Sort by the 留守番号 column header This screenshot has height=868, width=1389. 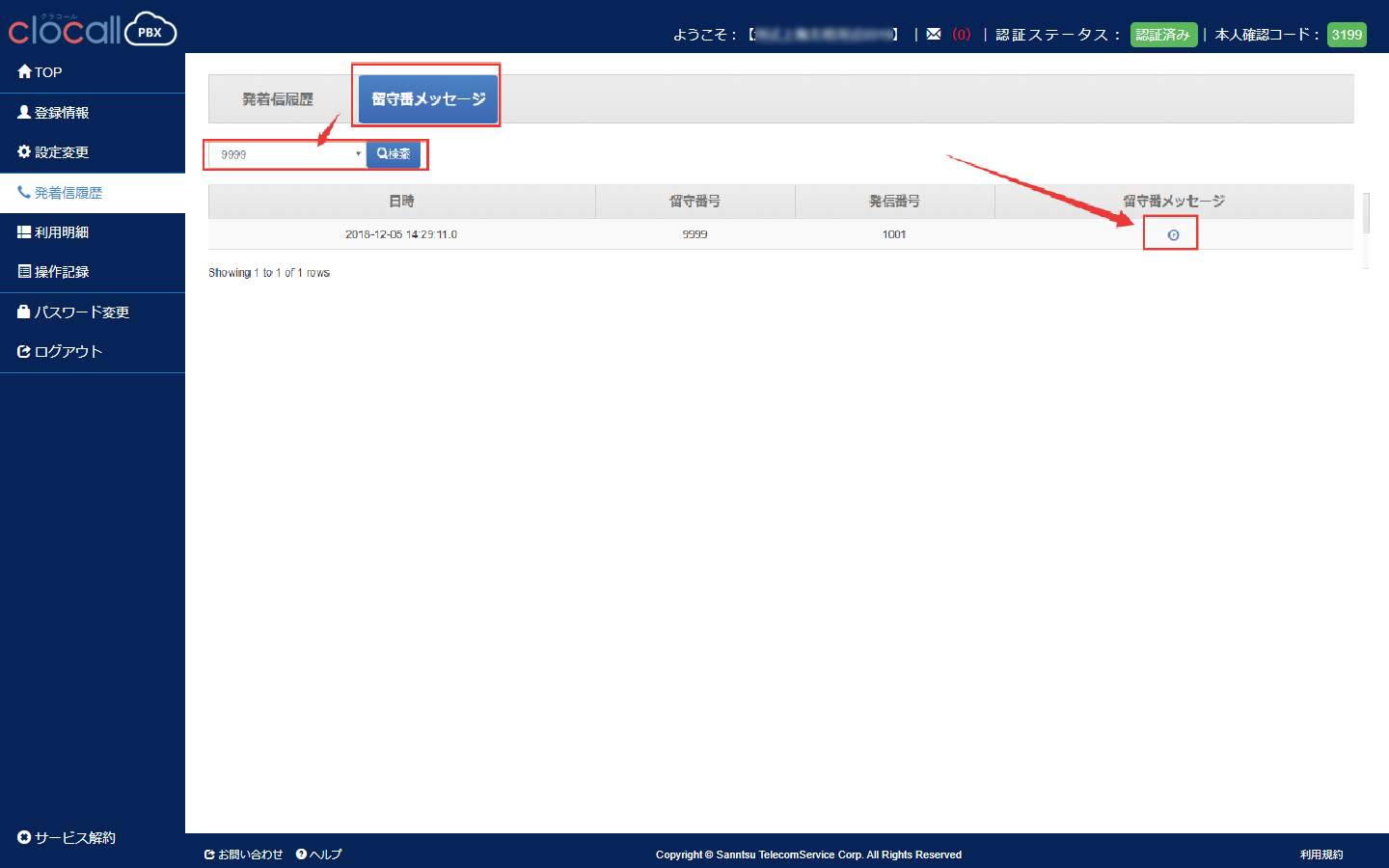click(695, 202)
